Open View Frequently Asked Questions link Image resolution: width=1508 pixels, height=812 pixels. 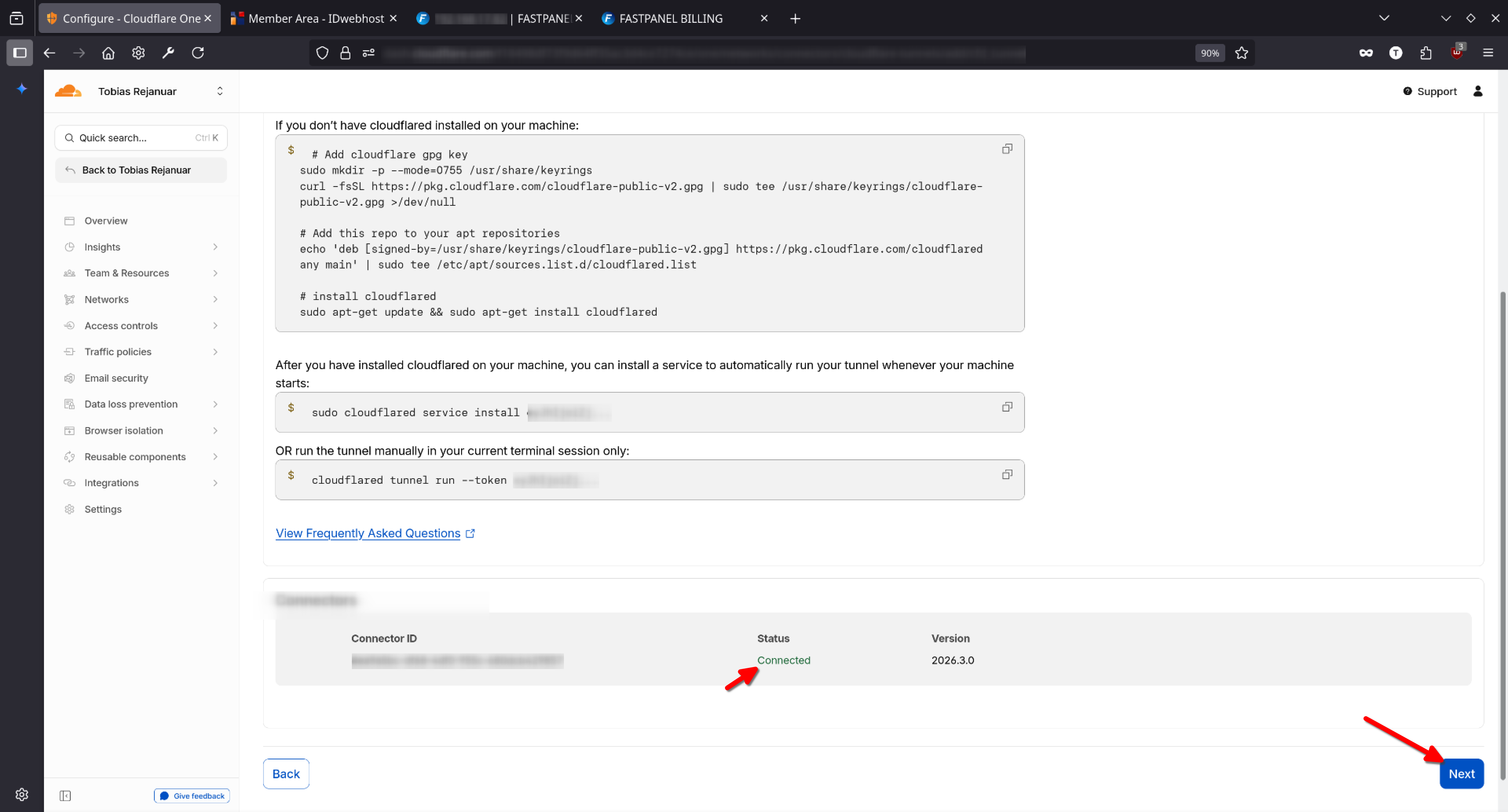pyautogui.click(x=368, y=533)
